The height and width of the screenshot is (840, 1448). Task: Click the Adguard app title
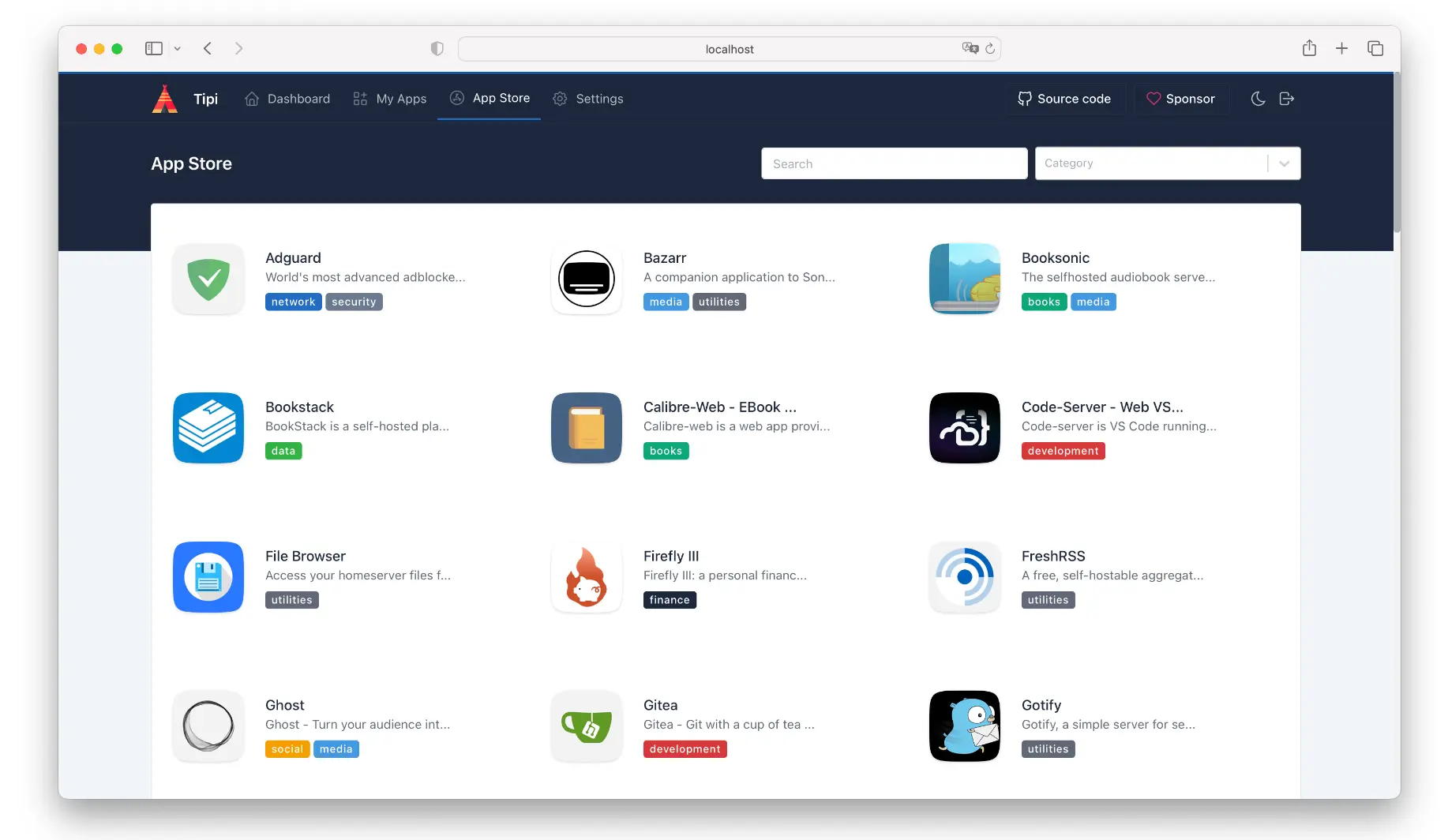pyautogui.click(x=293, y=258)
